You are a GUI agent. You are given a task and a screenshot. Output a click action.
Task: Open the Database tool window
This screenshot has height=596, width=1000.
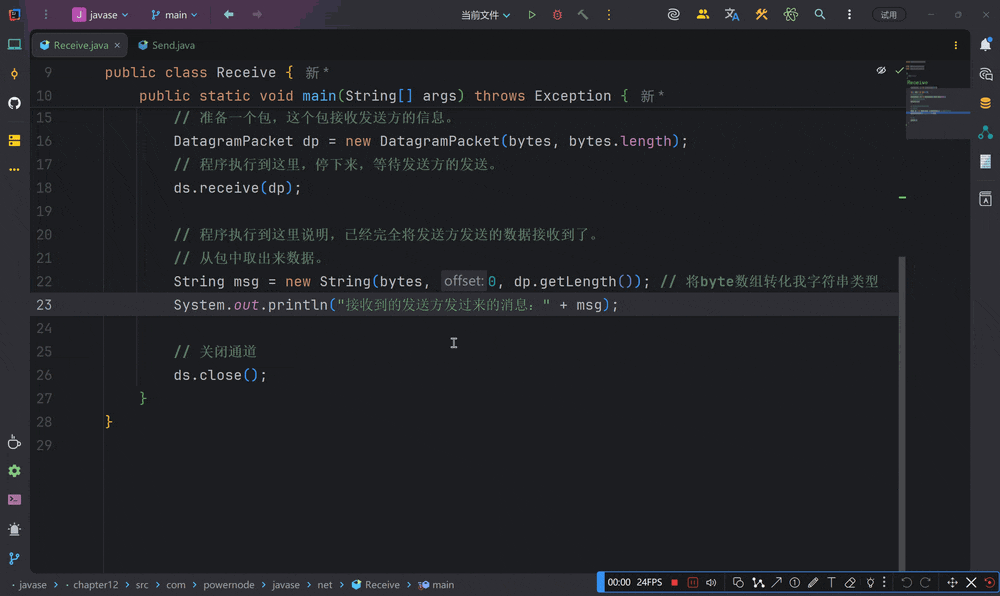coord(985,103)
